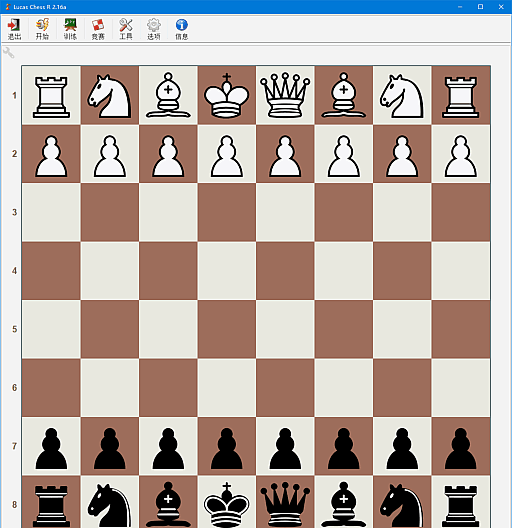This screenshot has height=528, width=512.
Task: Select the black queen
Action: click(x=285, y=504)
